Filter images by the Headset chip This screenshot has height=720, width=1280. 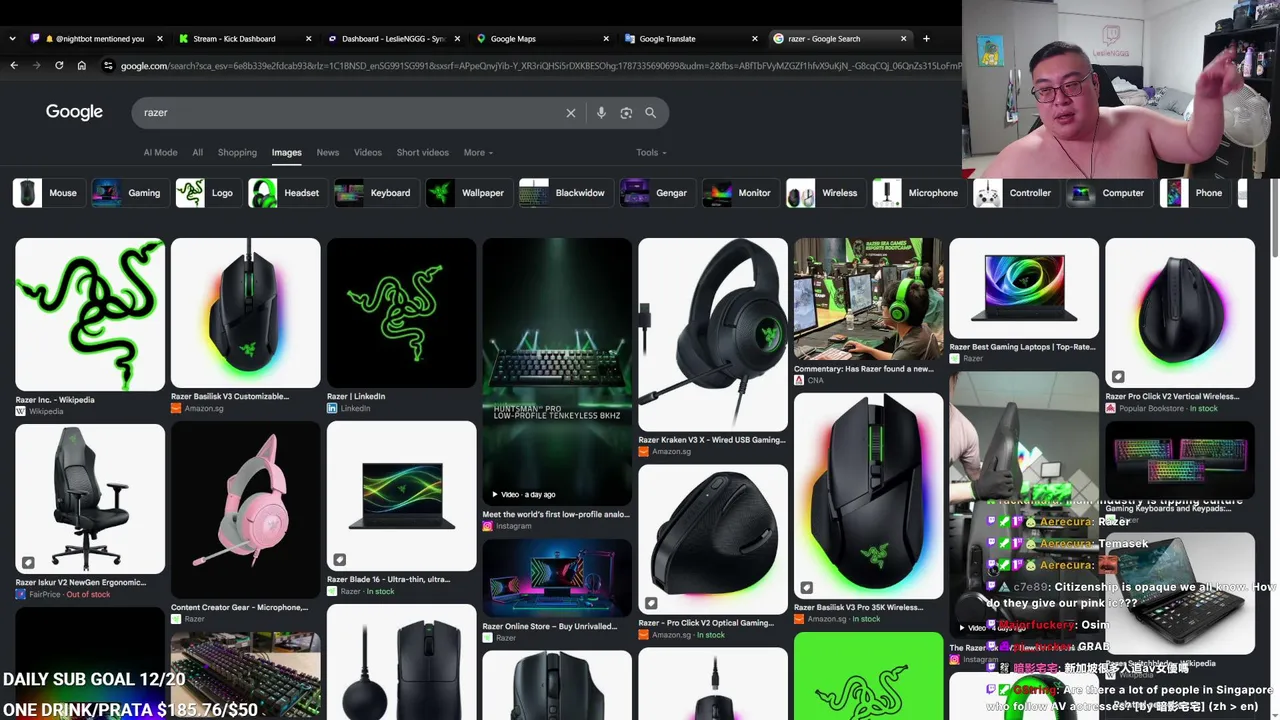point(286,193)
